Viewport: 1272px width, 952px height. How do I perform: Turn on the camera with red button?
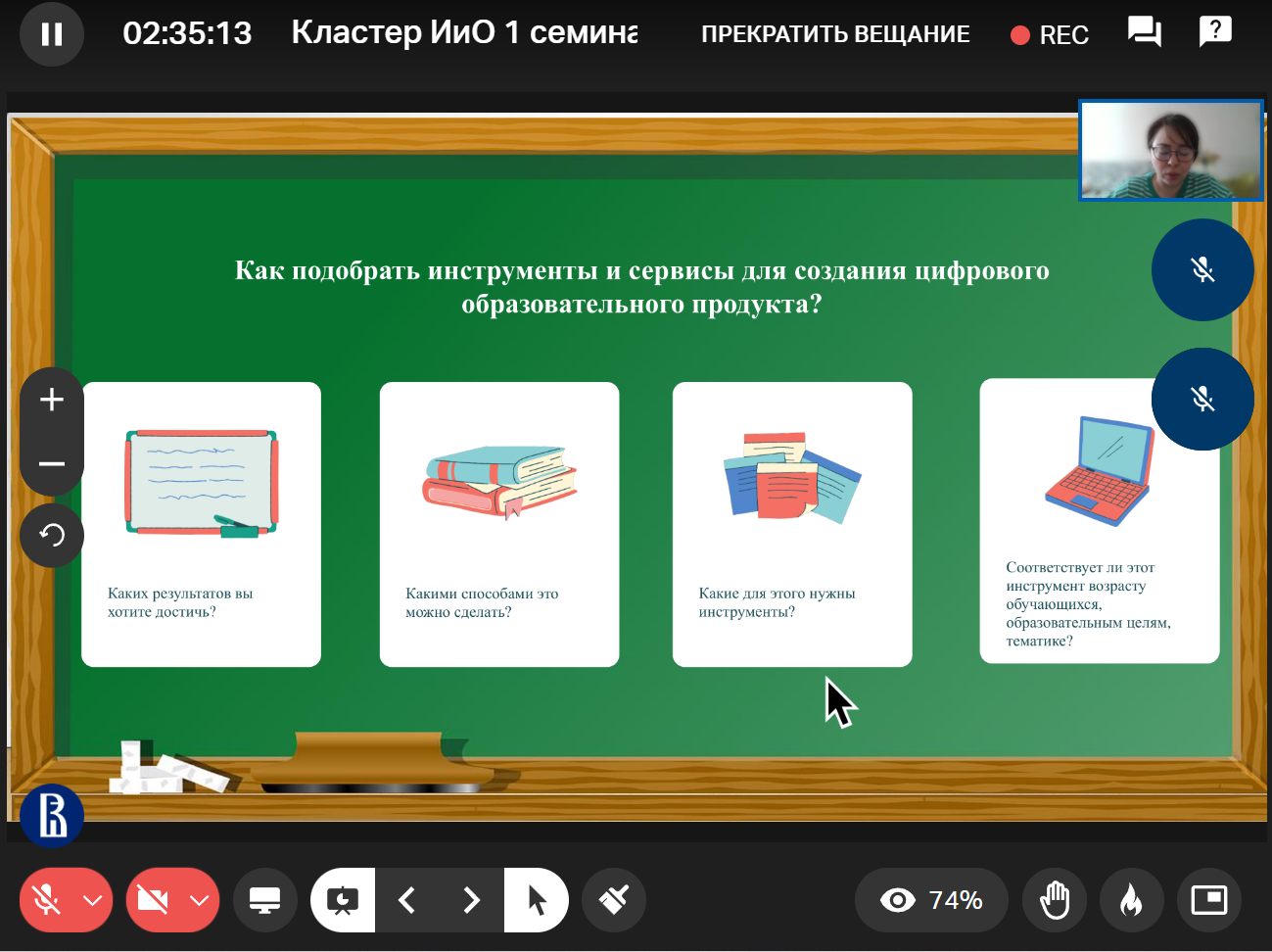(153, 899)
